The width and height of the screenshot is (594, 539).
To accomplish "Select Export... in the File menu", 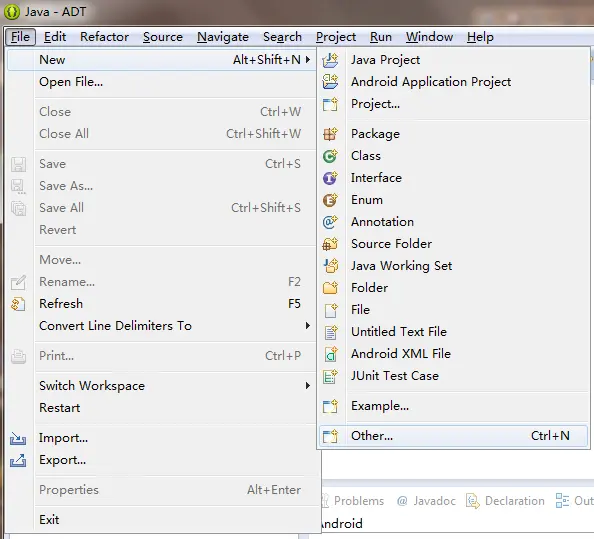I will pyautogui.click(x=63, y=460).
